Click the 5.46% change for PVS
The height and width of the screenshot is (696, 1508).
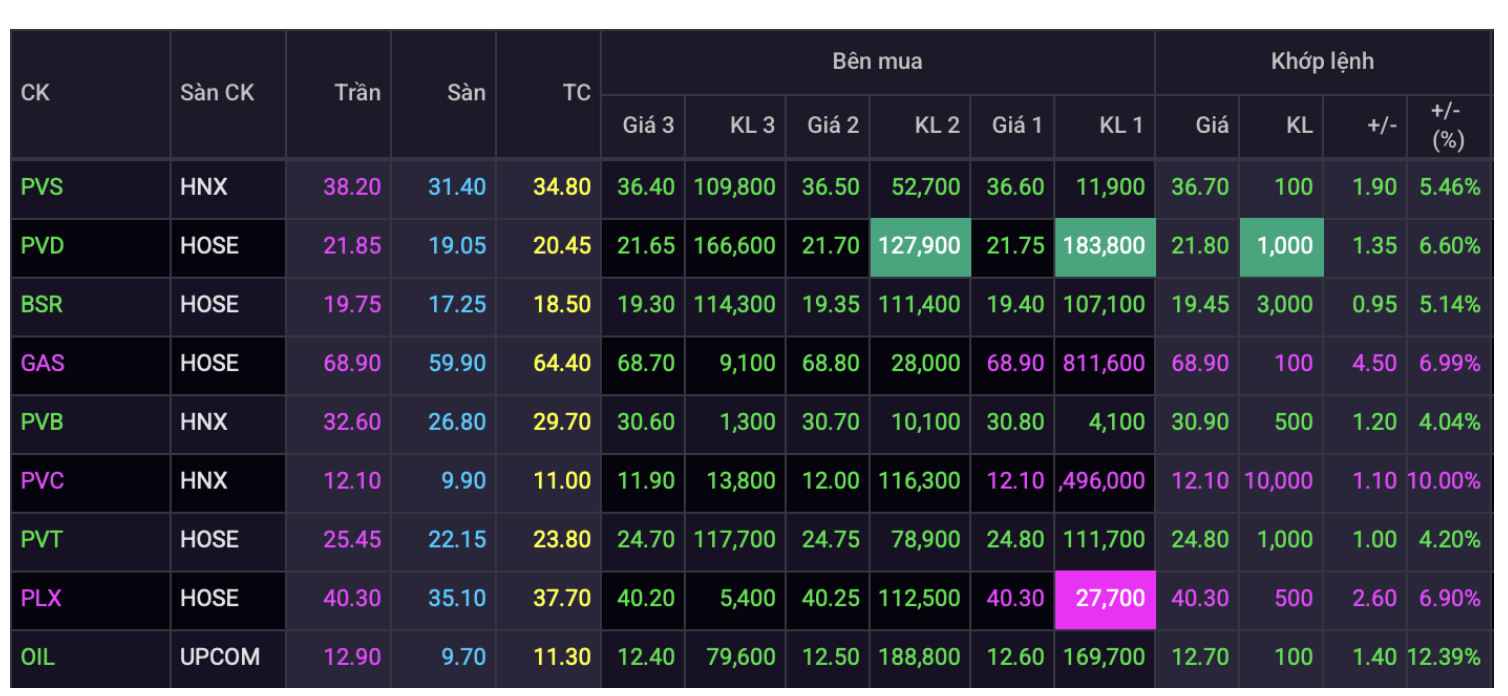(x=1450, y=187)
